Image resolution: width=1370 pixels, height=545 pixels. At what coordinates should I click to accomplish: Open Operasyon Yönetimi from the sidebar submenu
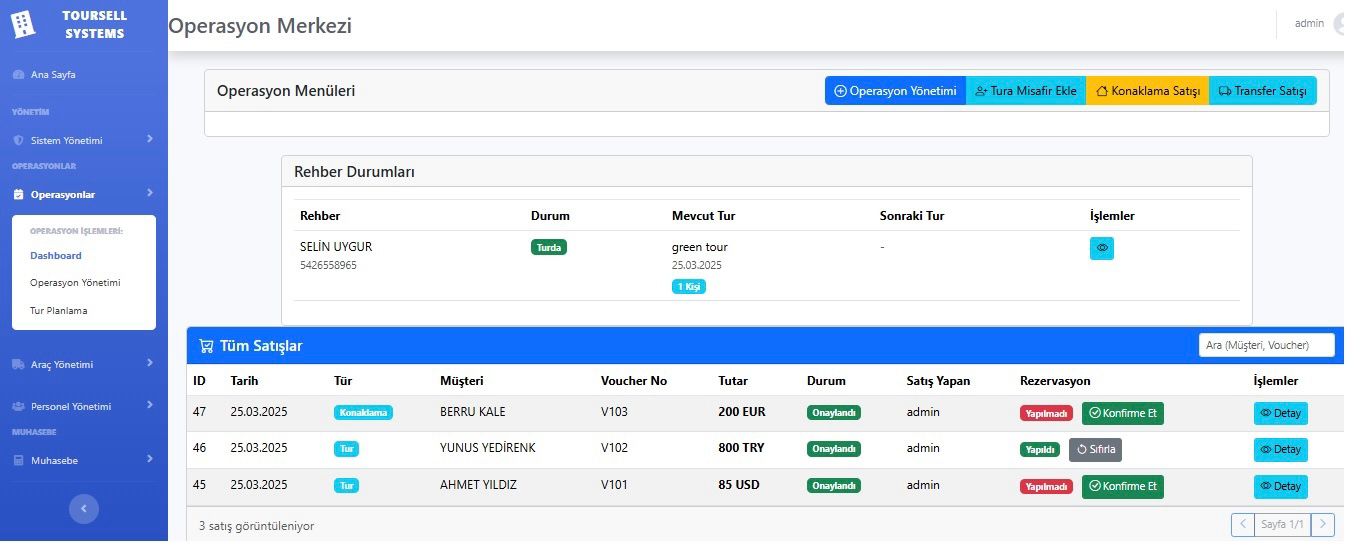pos(75,283)
